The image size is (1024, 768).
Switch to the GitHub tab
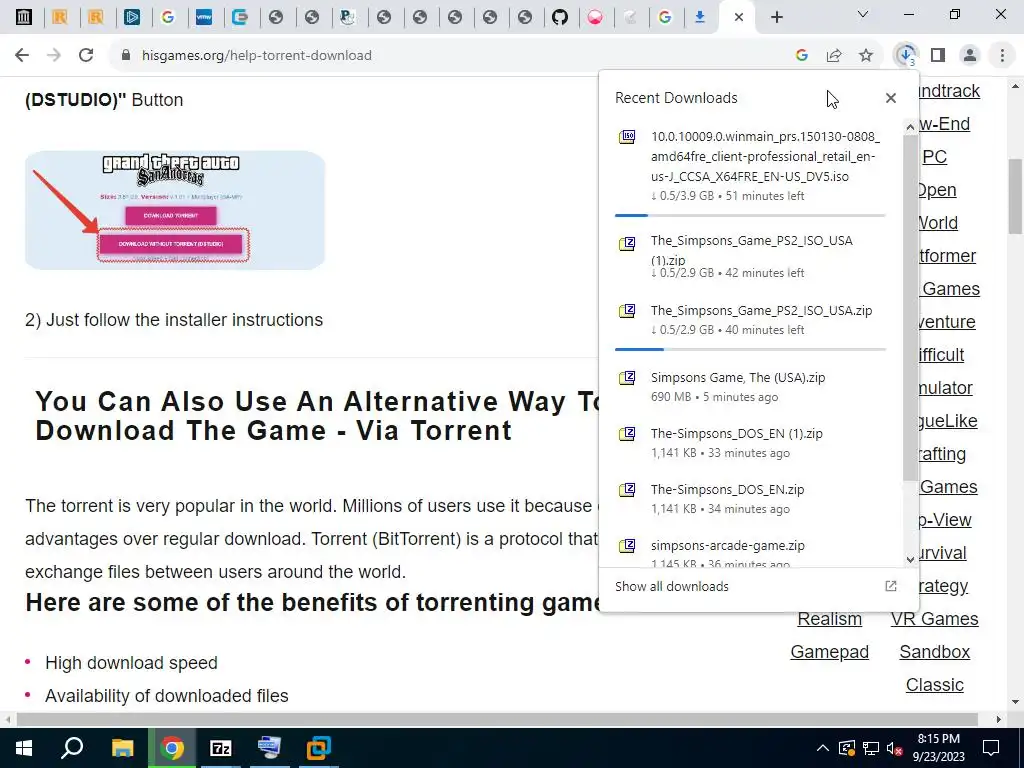(x=560, y=18)
